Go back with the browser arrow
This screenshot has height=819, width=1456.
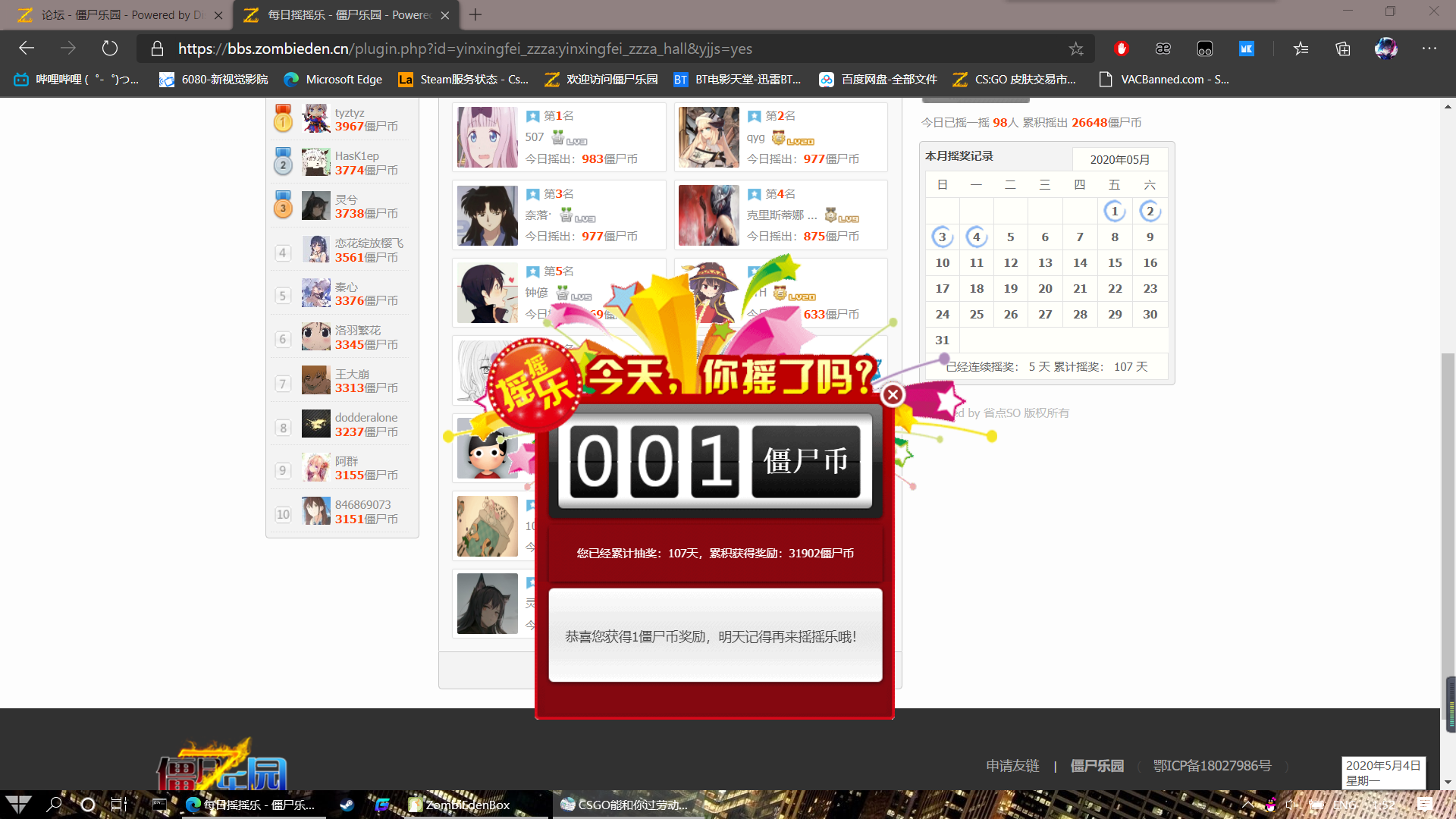27,49
